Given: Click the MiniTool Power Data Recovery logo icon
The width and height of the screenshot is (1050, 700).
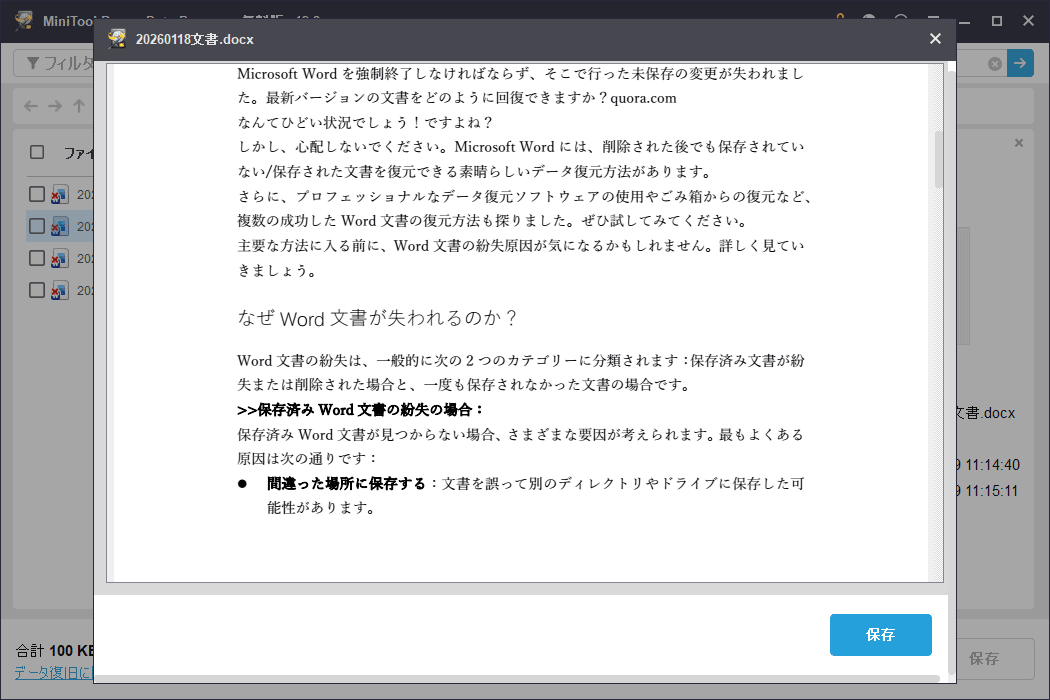Looking at the screenshot, I should tap(22, 20).
